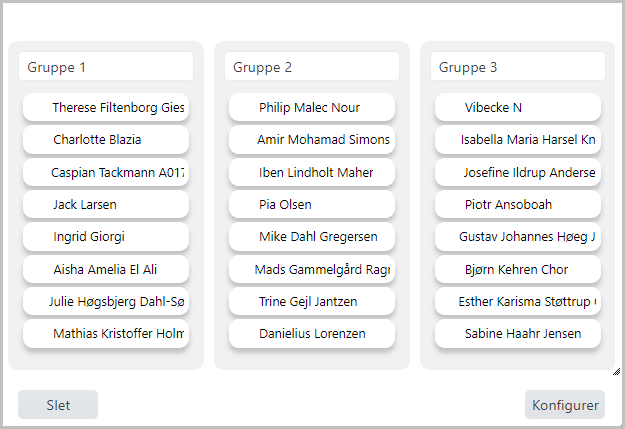Screen dimensions: 625x429
Task: Click the Philip Malec Nour card
Action: 312,108
